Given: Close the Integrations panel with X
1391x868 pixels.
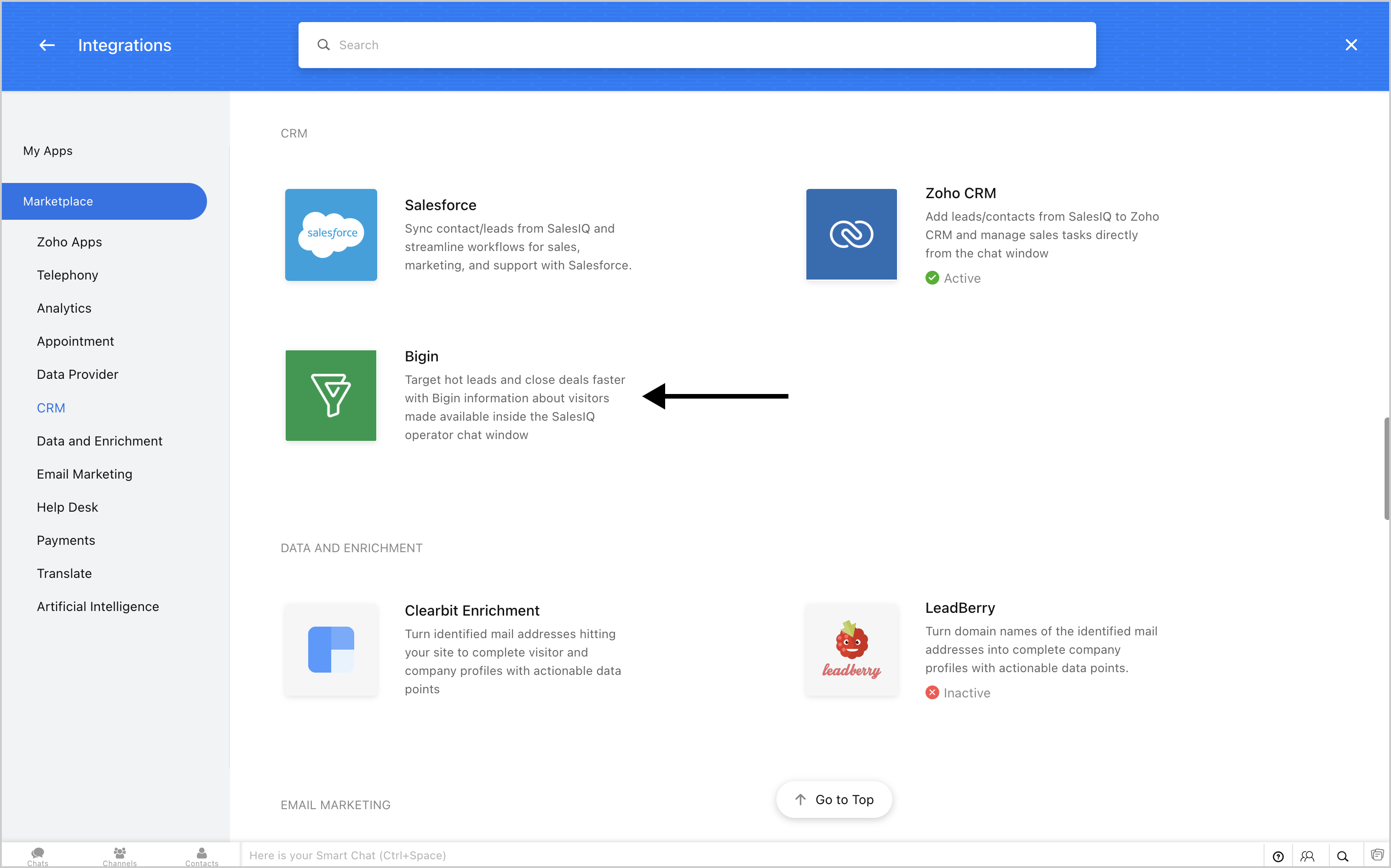Looking at the screenshot, I should tap(1351, 45).
